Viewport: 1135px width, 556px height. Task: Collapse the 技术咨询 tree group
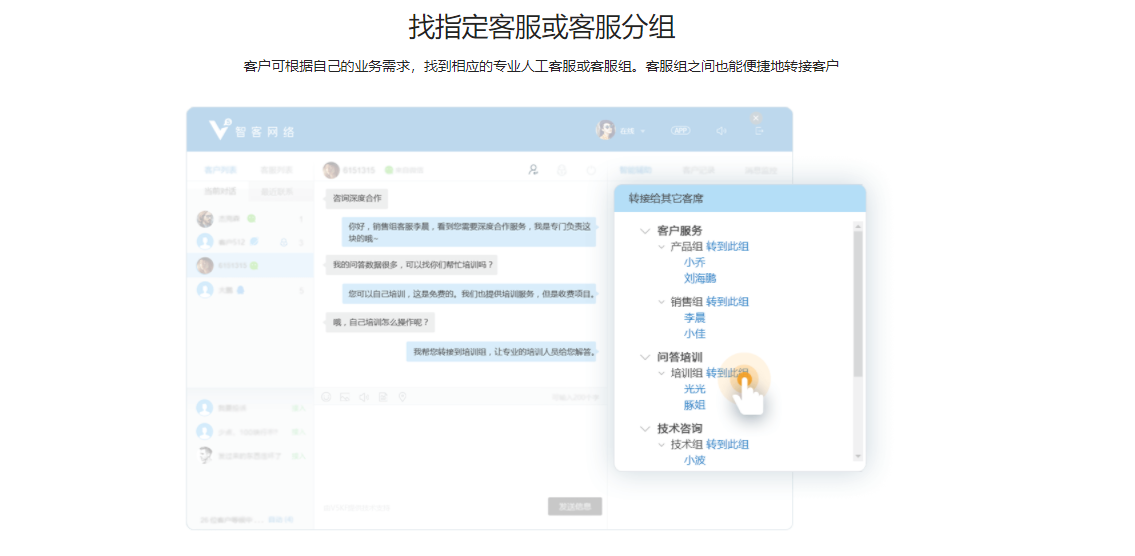pos(645,429)
